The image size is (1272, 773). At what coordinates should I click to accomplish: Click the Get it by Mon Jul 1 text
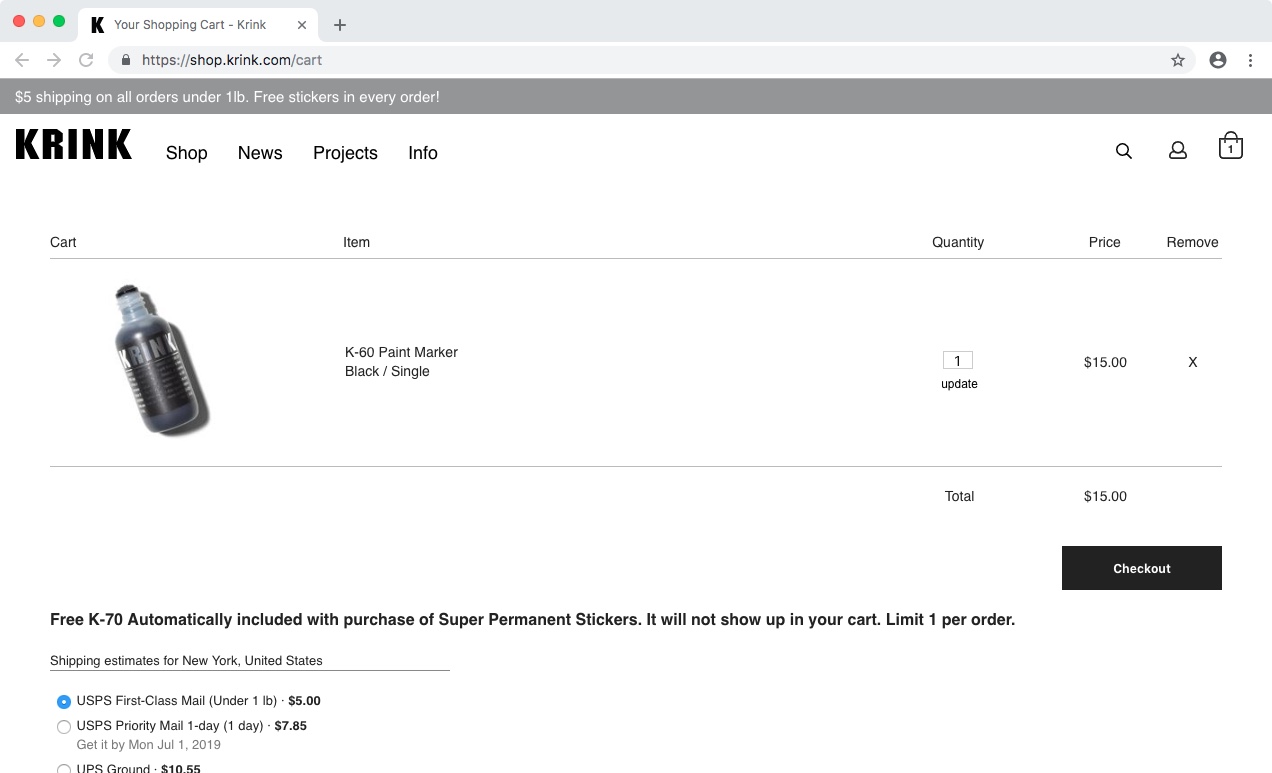click(x=149, y=745)
